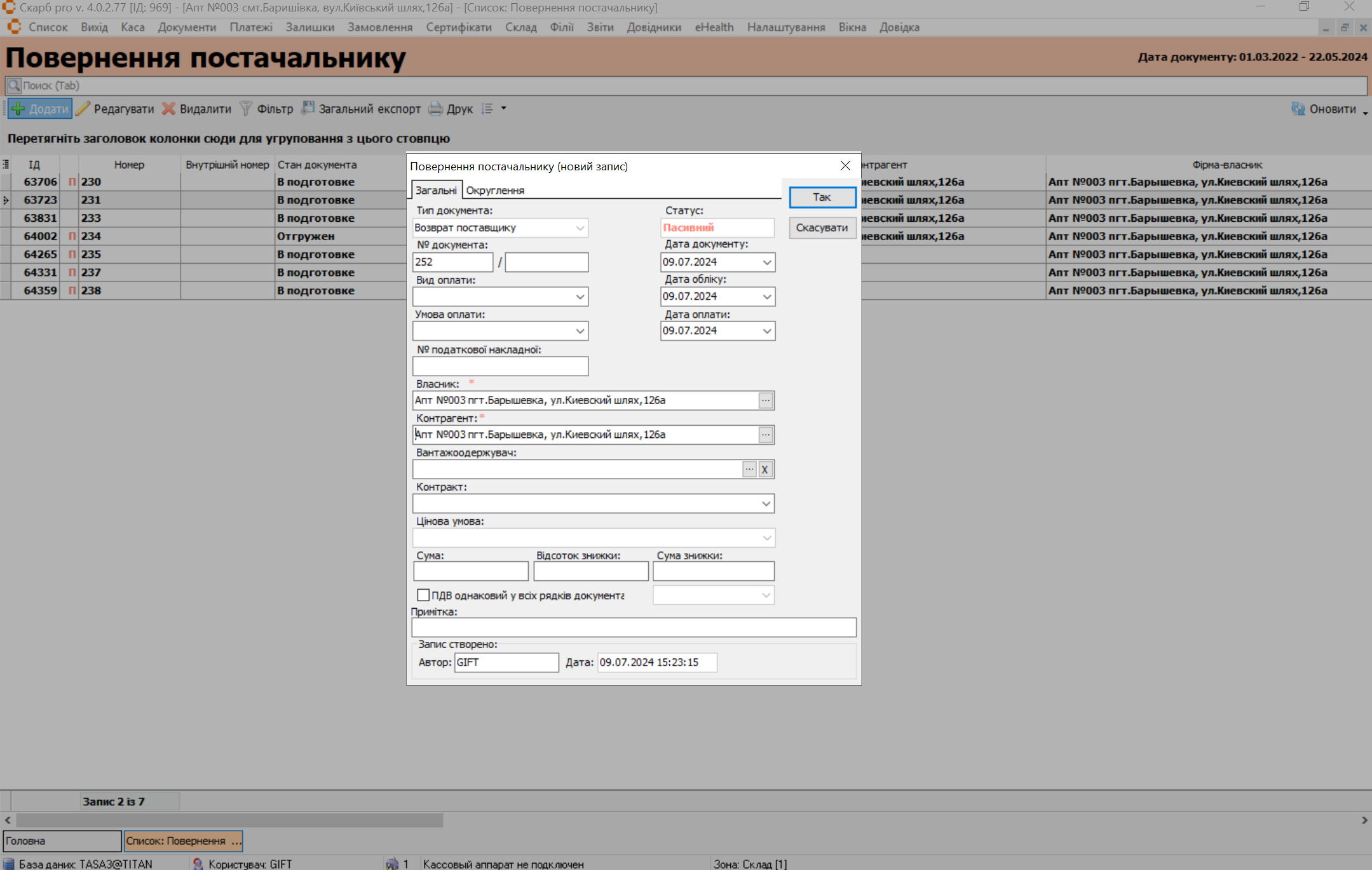Focus the Примітка text field
Image resolution: width=1372 pixels, height=870 pixels.
point(633,628)
